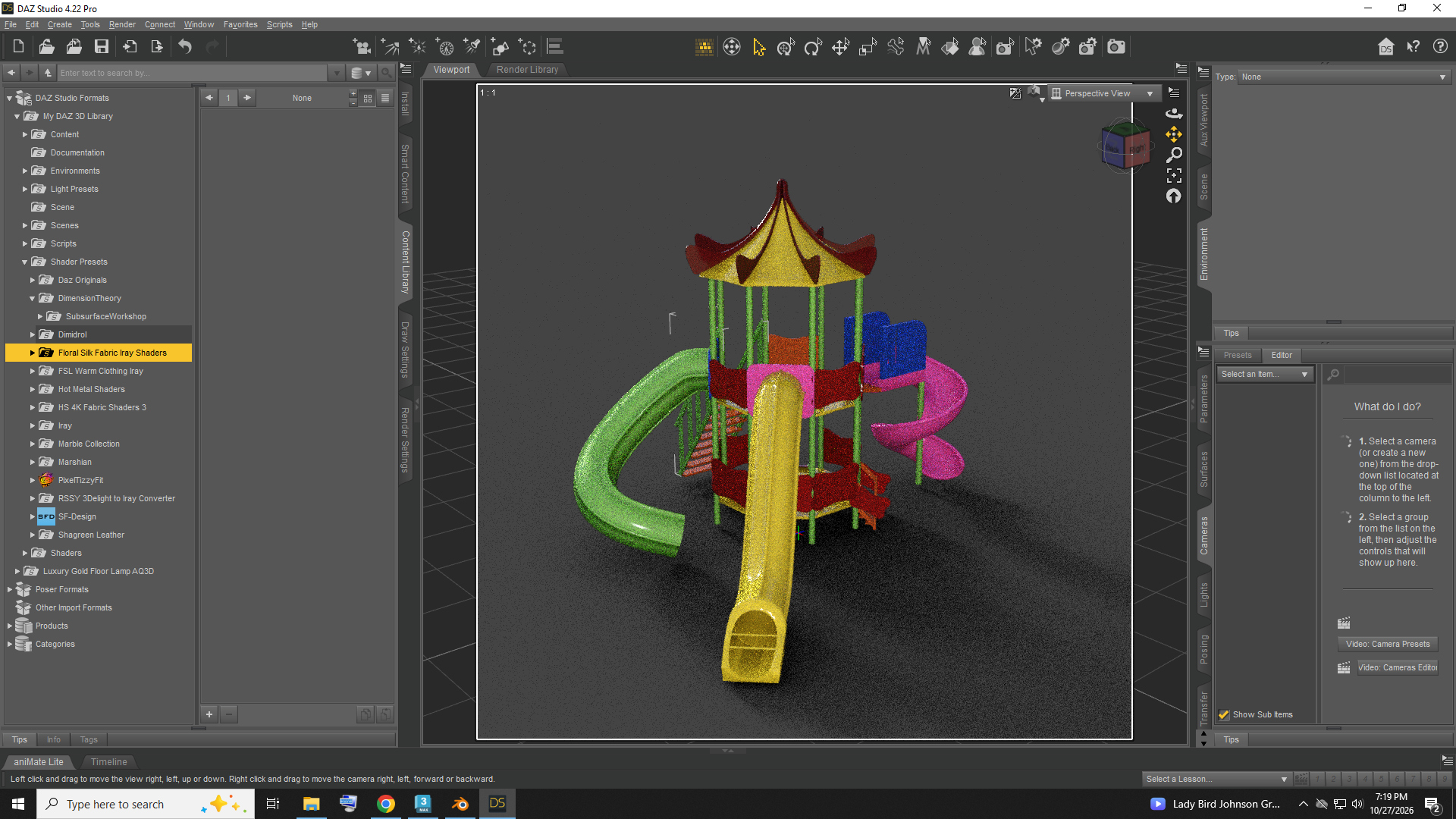Toggle the Show Sub Items checkbox
This screenshot has height=819, width=1456.
(x=1224, y=715)
